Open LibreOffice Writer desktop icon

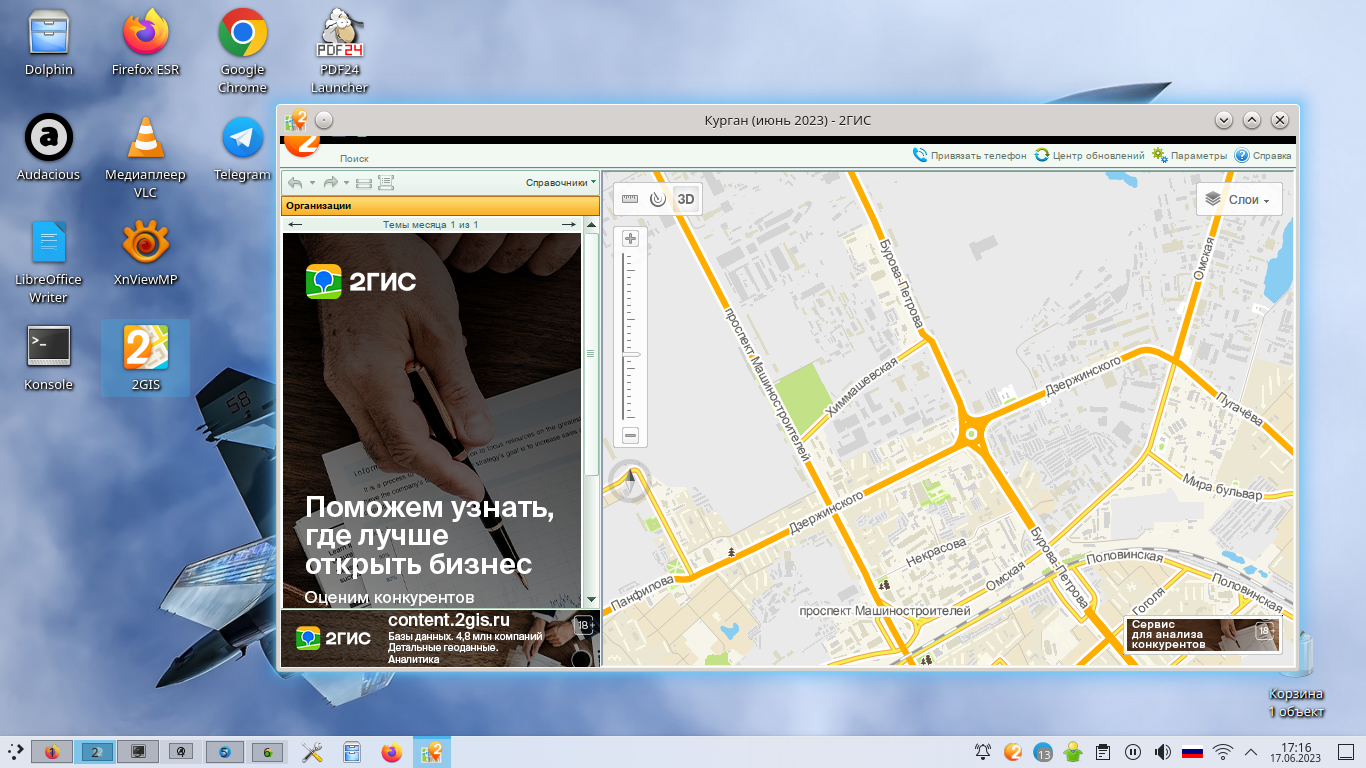coord(49,262)
